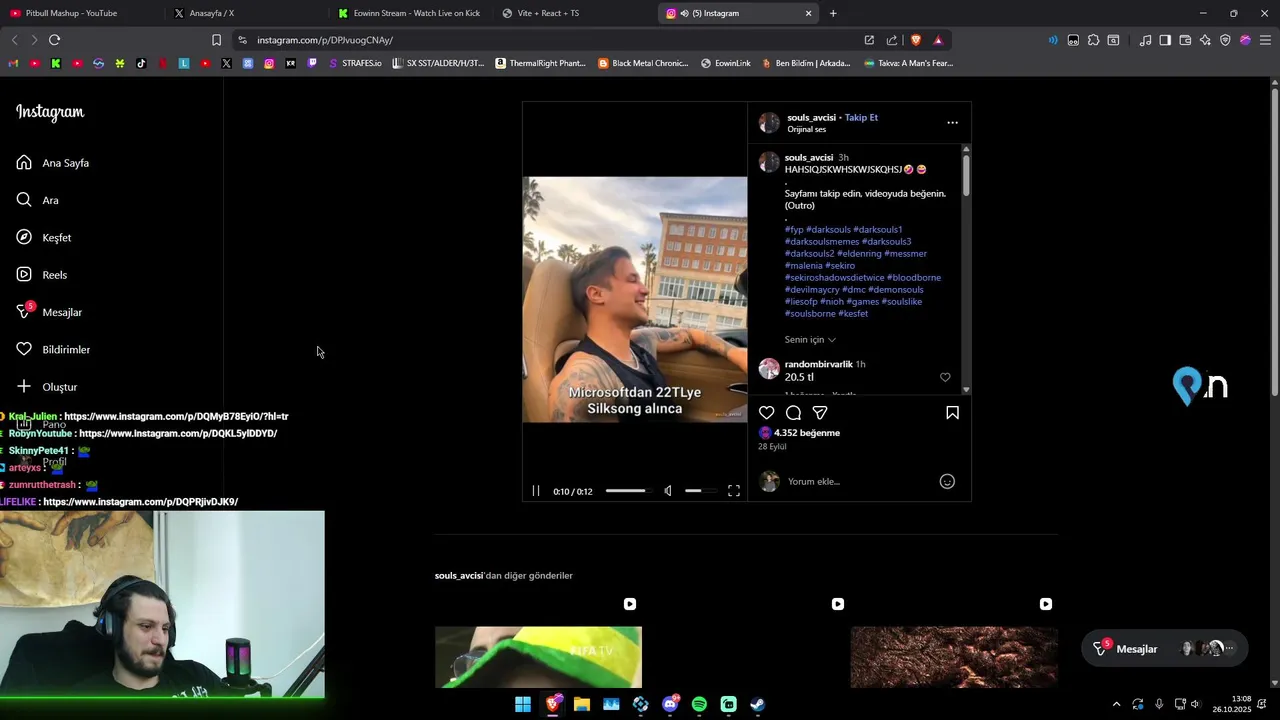Open the brown textured related post thumbnail
Screen dimensions: 1280x720
point(954,657)
